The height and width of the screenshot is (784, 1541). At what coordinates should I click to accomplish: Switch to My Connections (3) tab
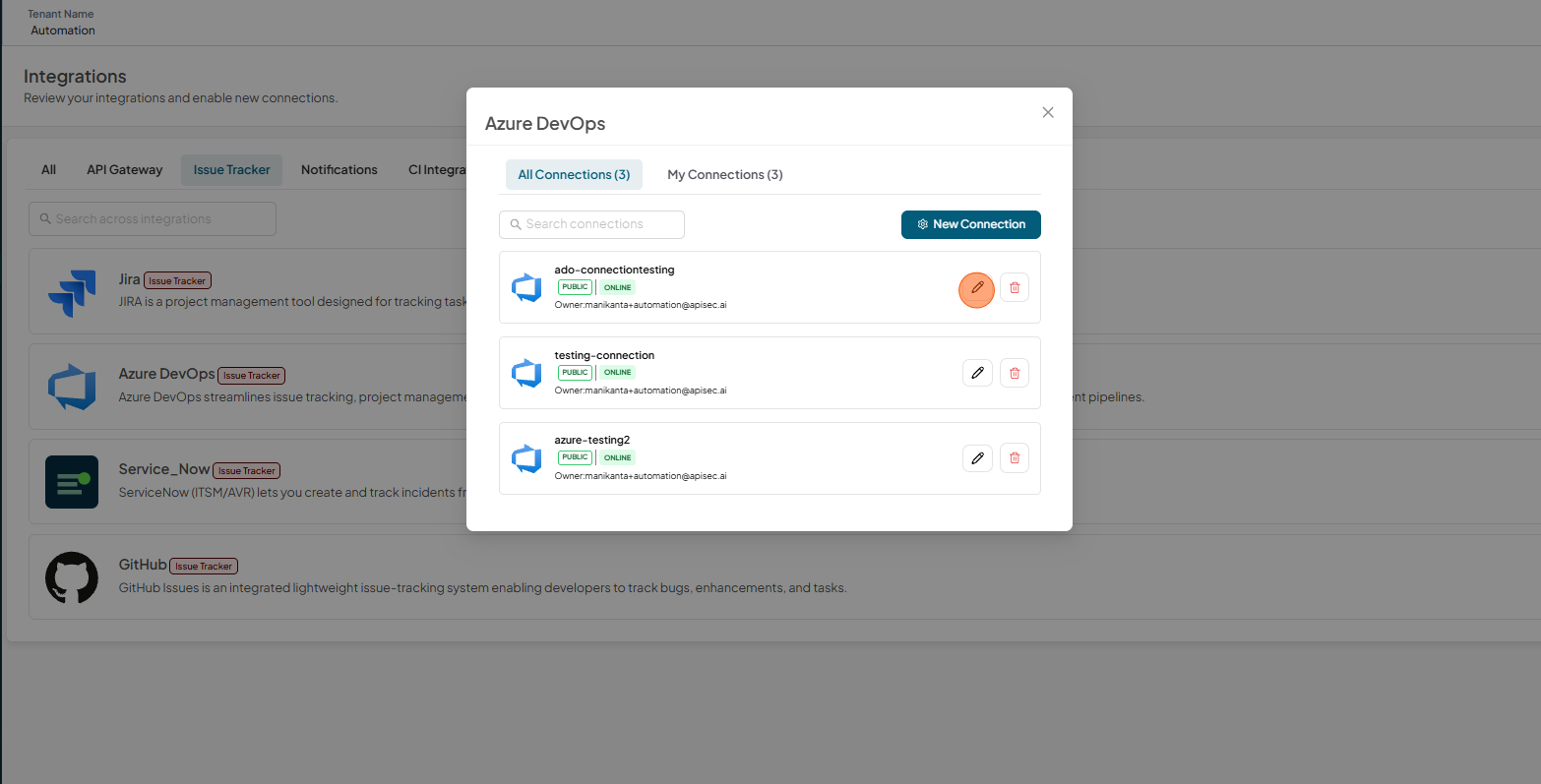point(725,174)
